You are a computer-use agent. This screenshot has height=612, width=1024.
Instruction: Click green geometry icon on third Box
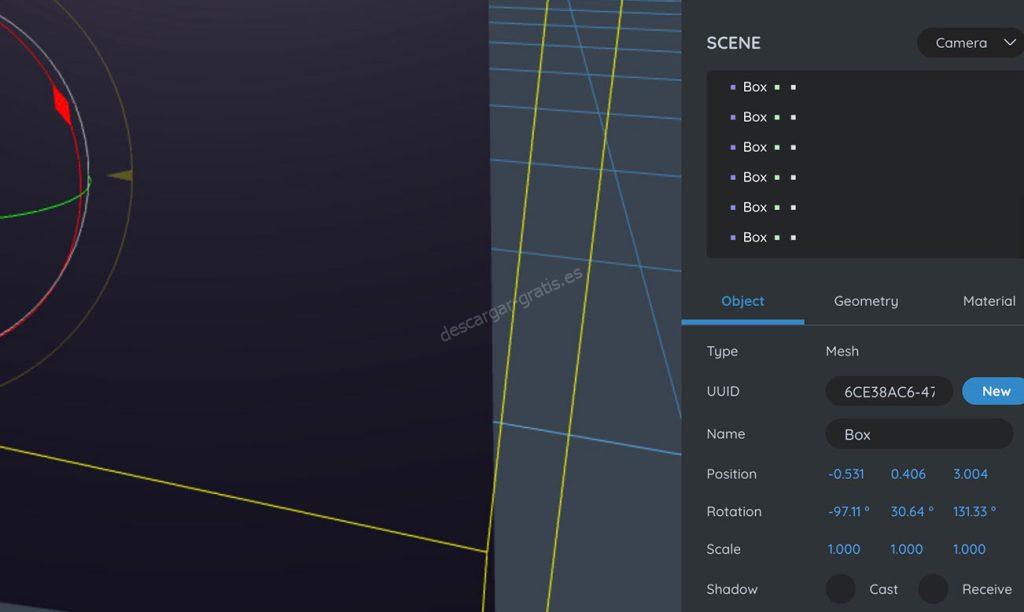click(777, 147)
